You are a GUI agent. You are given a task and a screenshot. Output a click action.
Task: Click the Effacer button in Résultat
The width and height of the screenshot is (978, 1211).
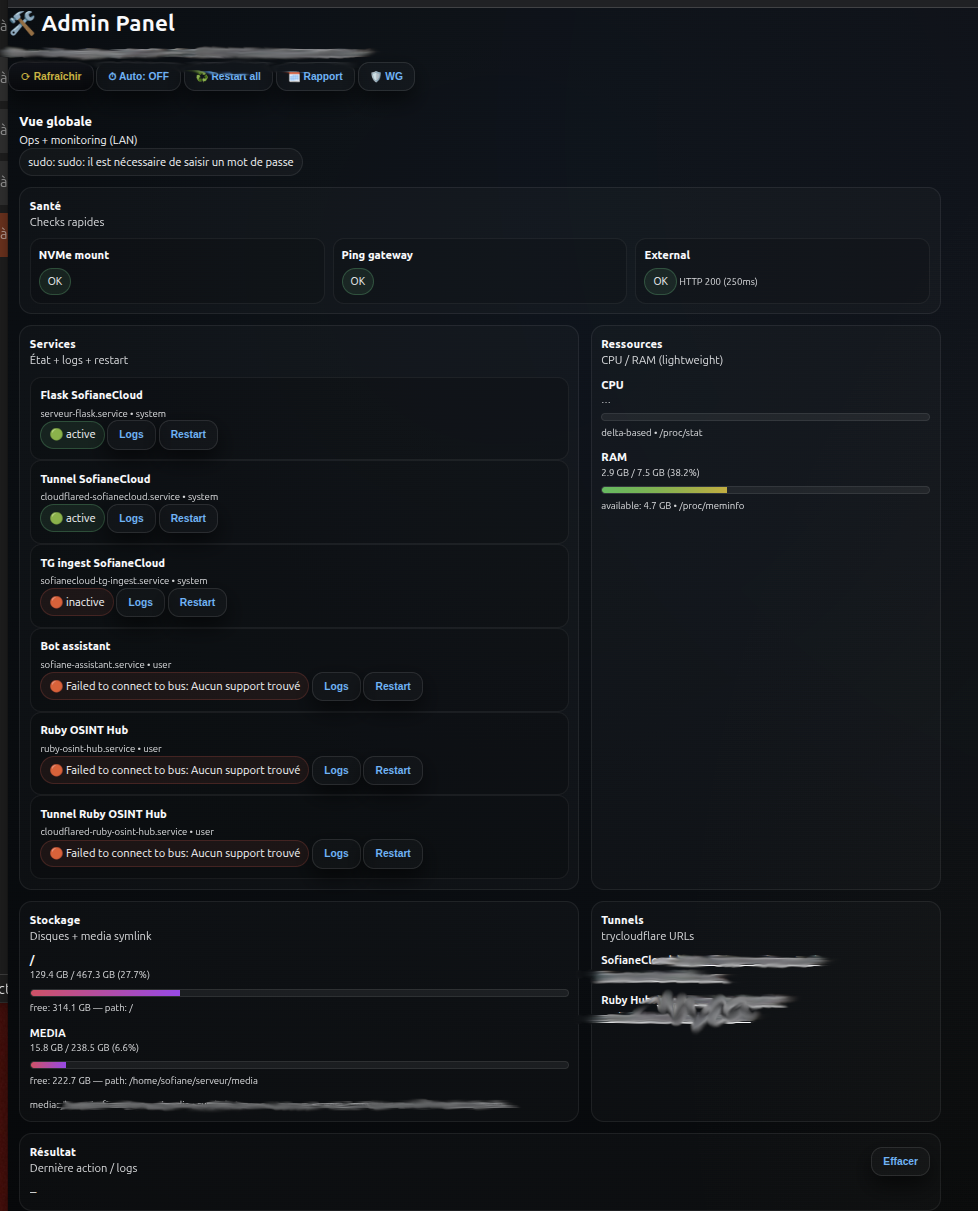pyautogui.click(x=900, y=1162)
